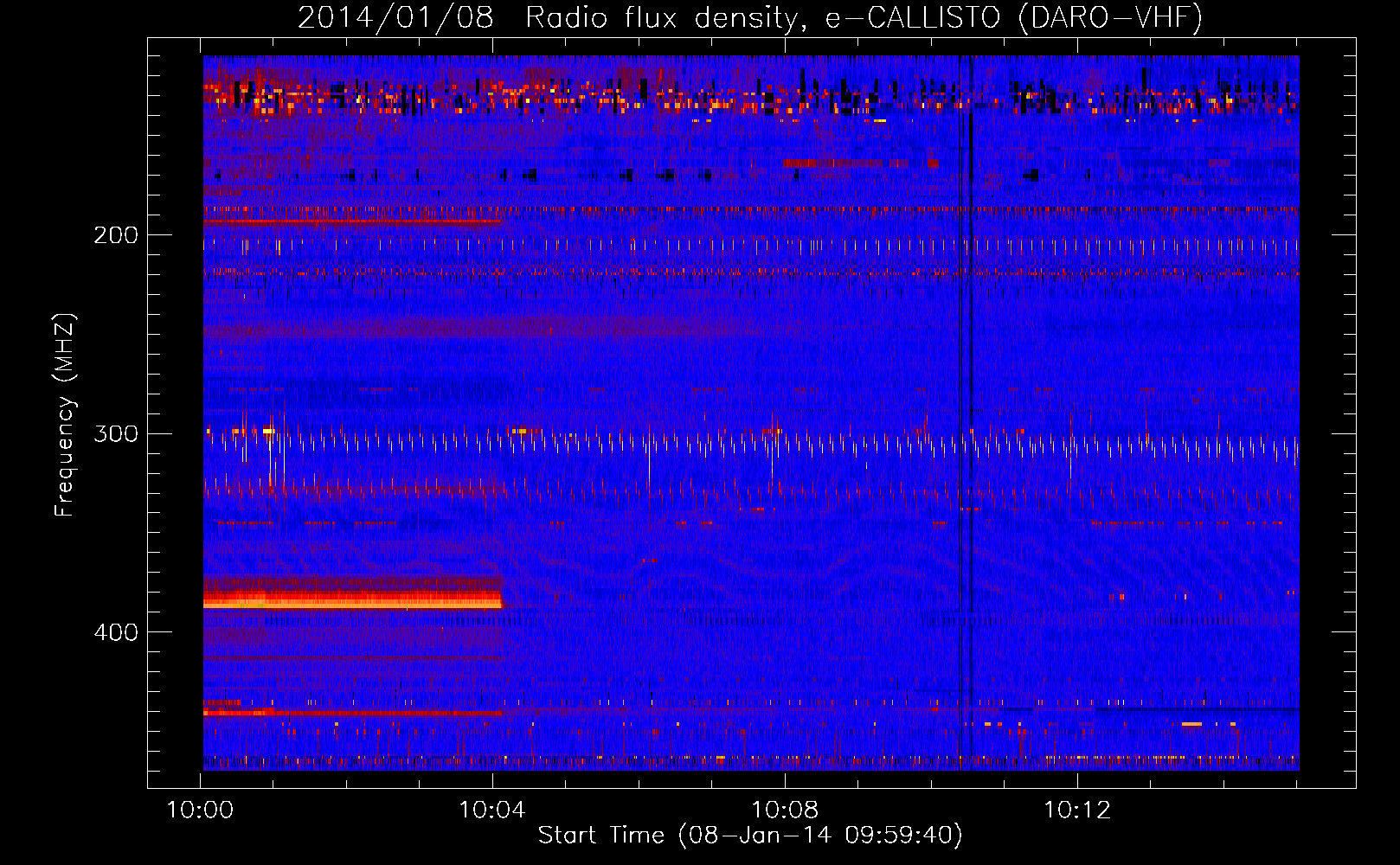Click the 10:12 time tick label
Image resolution: width=1400 pixels, height=865 pixels.
coord(1077,811)
